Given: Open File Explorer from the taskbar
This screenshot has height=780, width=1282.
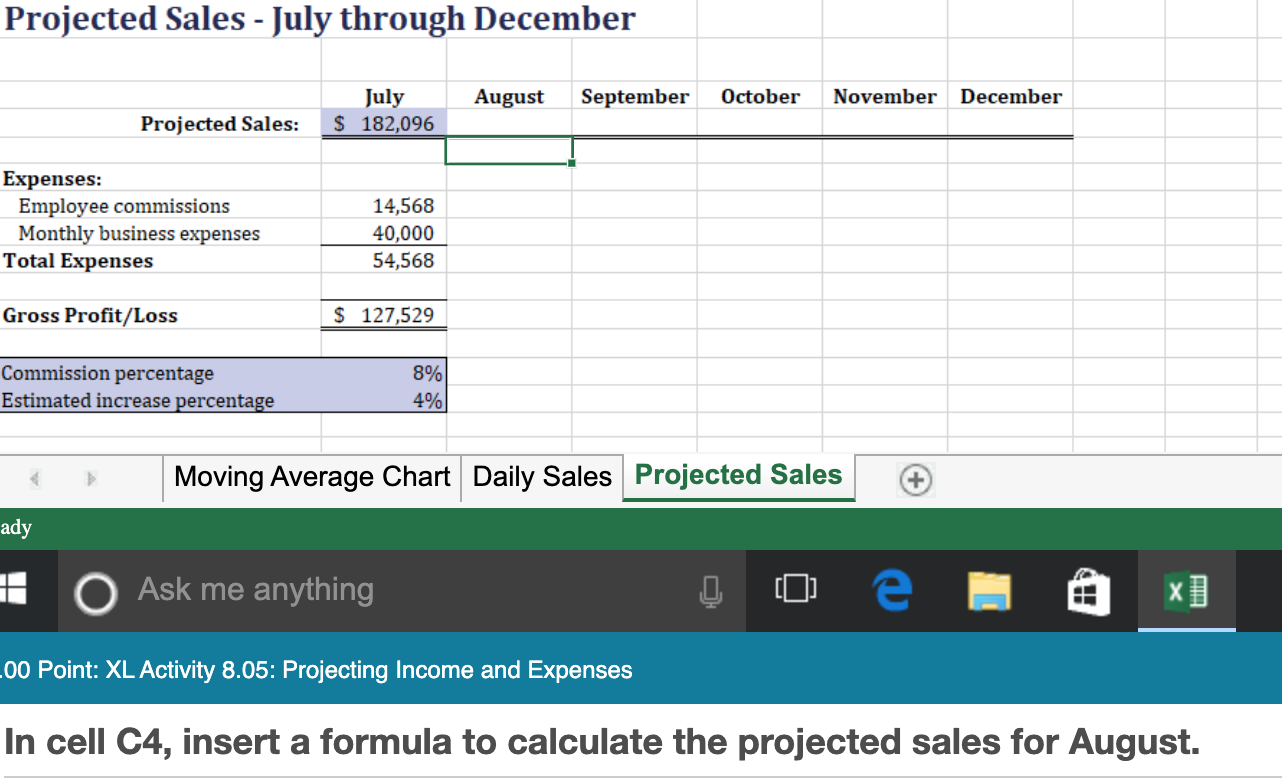Looking at the screenshot, I should 989,590.
